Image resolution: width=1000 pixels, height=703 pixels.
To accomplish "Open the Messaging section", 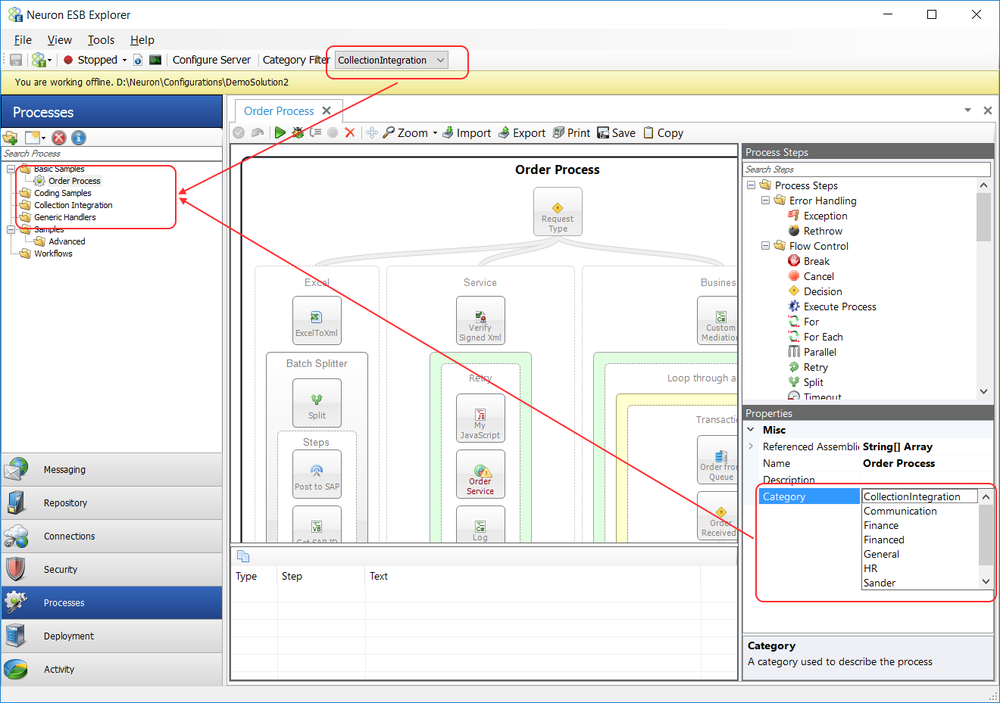I will [112, 470].
